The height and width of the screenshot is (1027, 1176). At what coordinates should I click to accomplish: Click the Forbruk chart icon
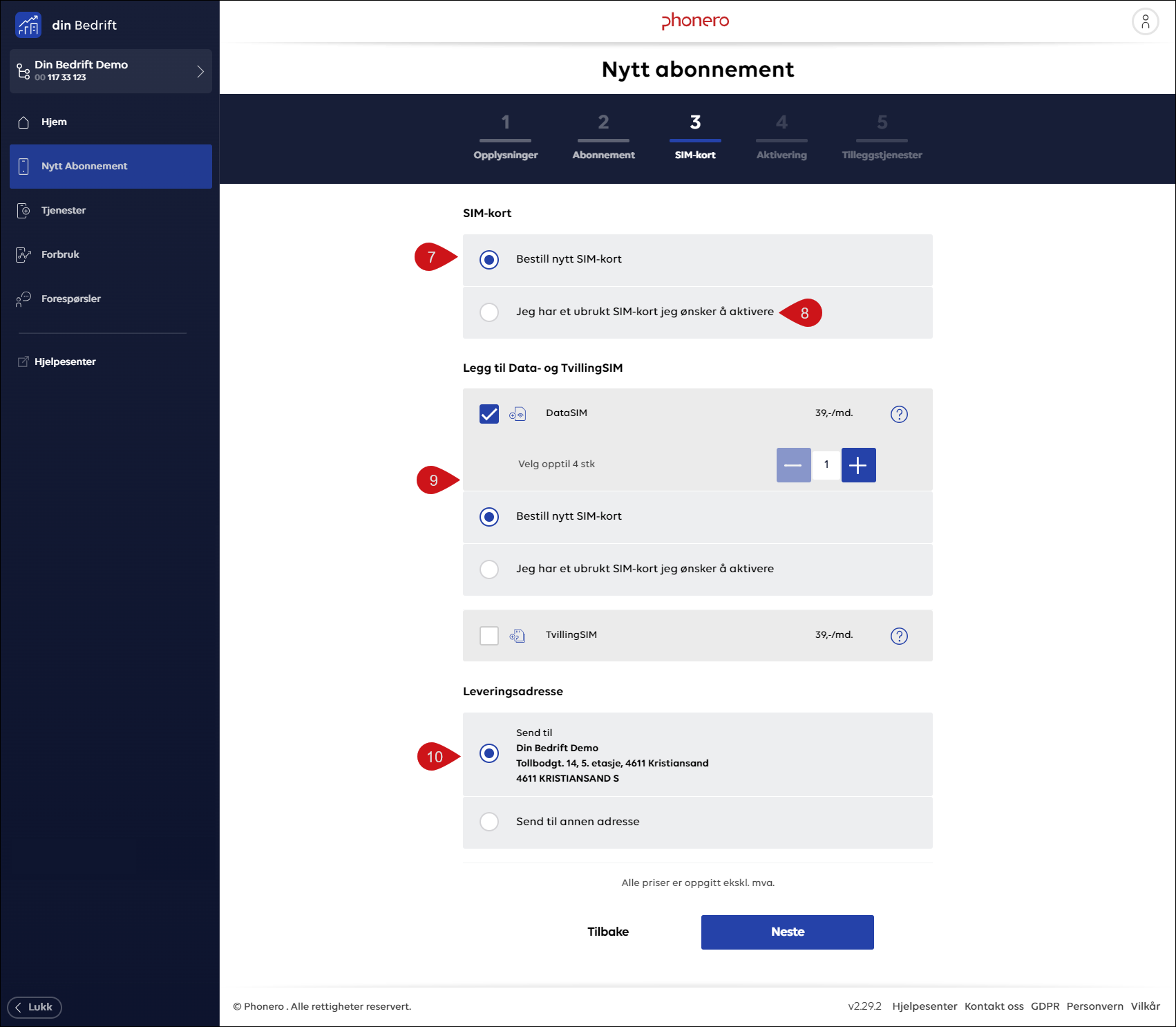coord(23,254)
